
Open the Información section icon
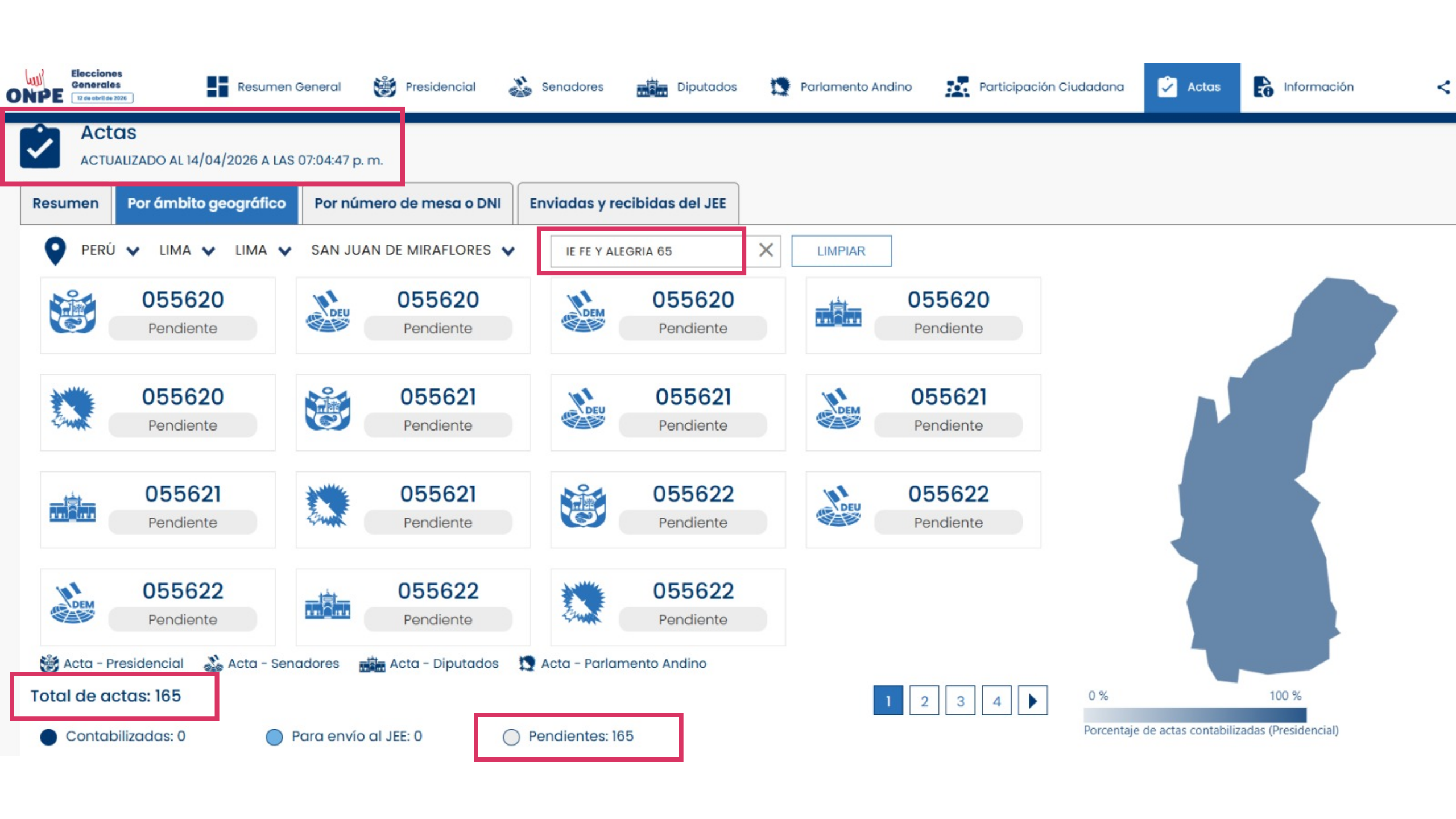tap(1263, 87)
